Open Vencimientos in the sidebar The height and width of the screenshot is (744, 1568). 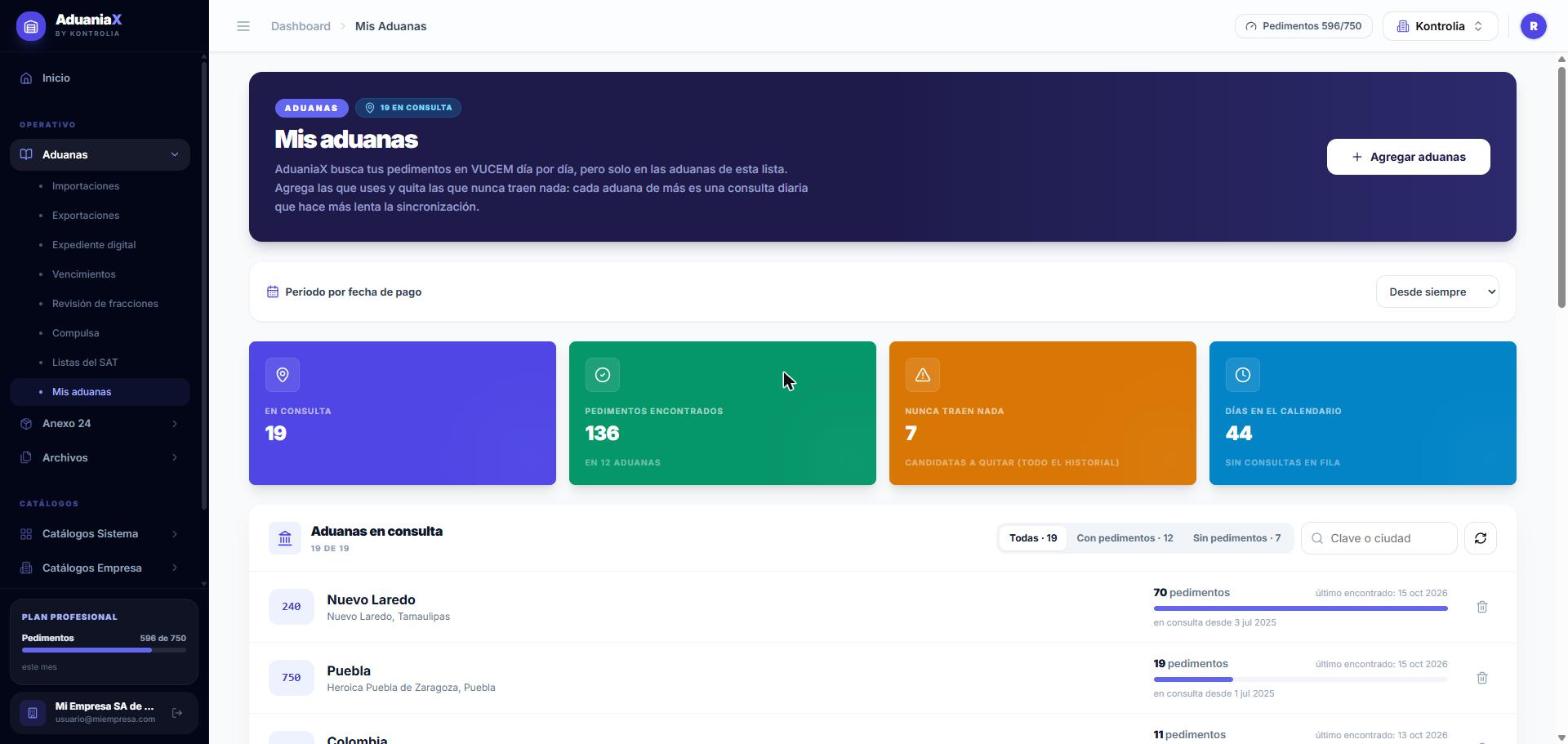pos(83,274)
